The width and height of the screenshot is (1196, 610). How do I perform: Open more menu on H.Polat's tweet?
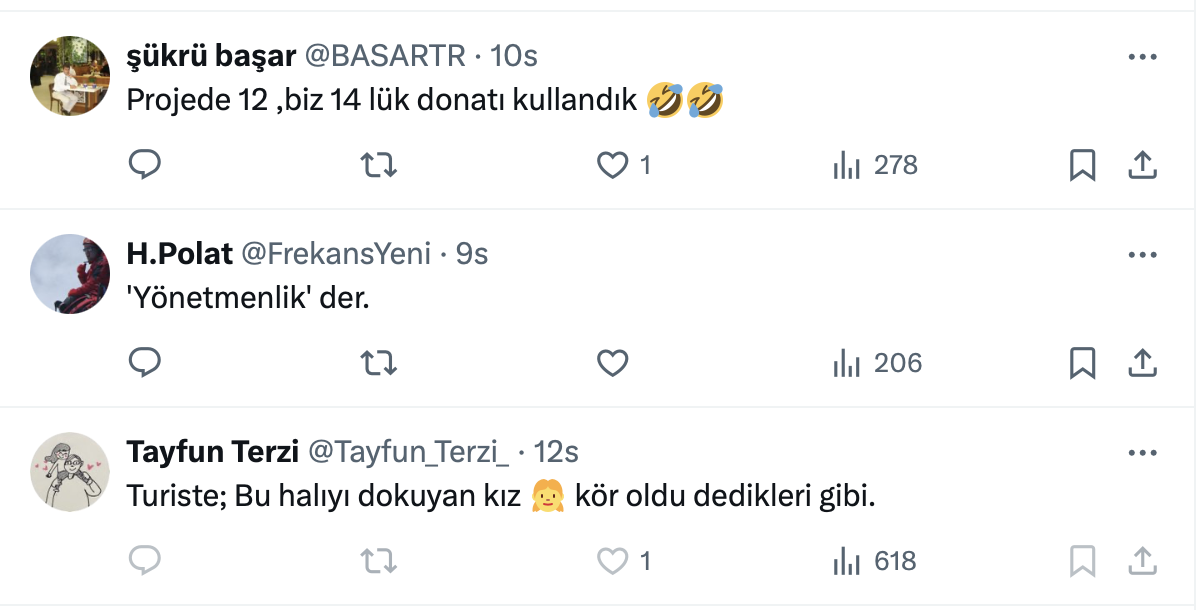(1142, 255)
